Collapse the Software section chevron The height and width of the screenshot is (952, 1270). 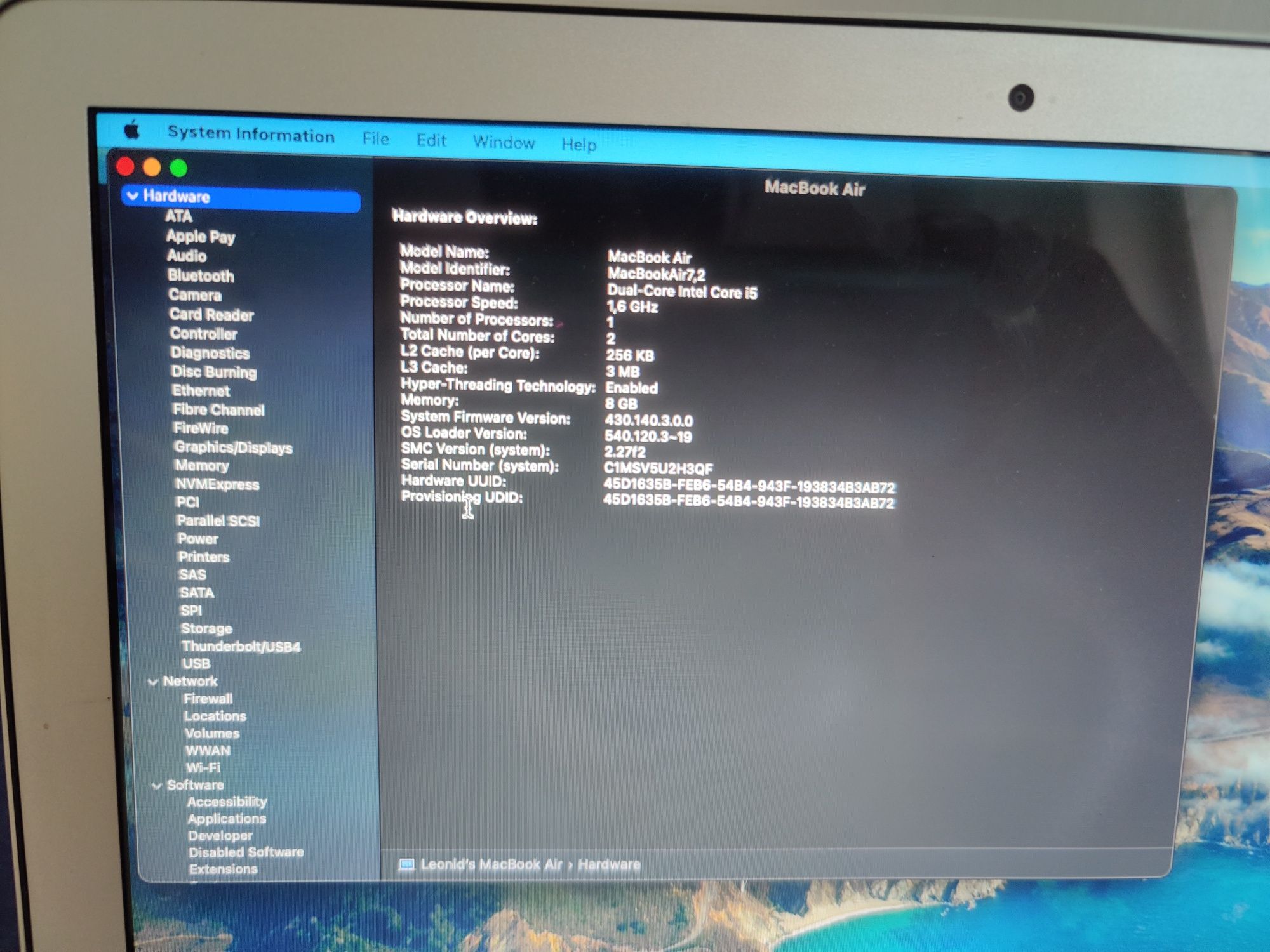tap(157, 786)
